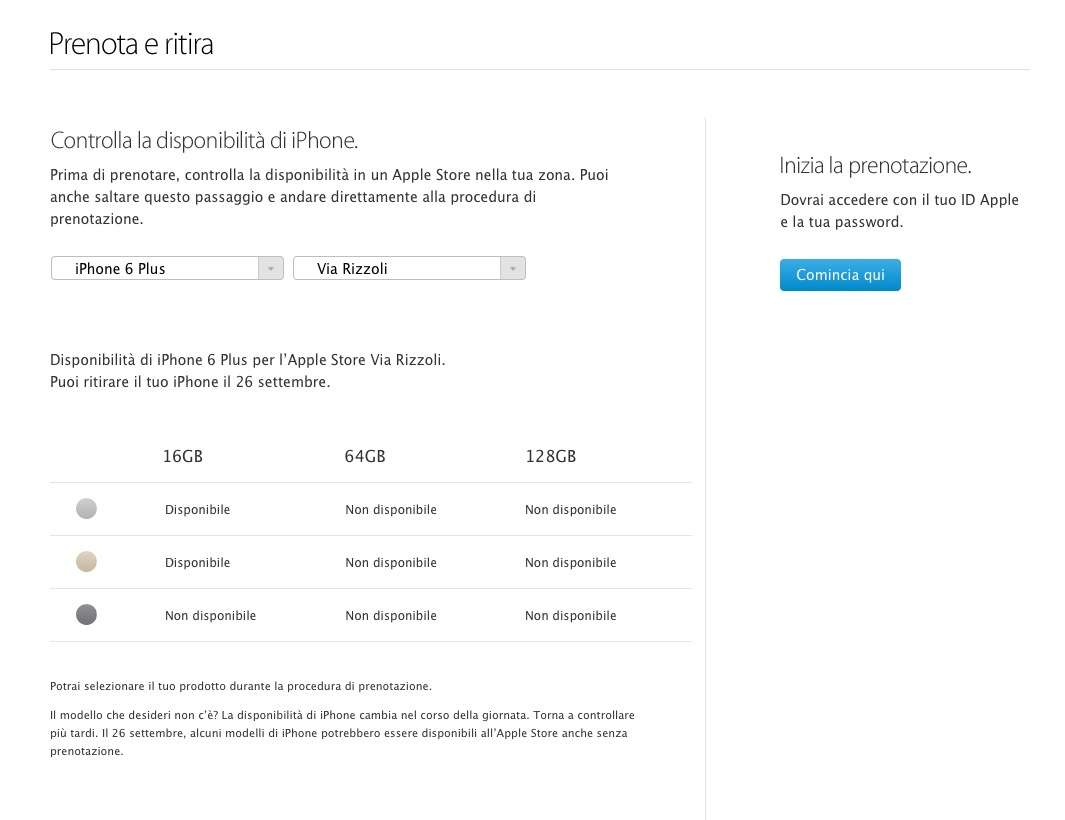Image resolution: width=1065 pixels, height=820 pixels.
Task: Click the Inizia la prenotazione heading
Action: click(875, 165)
